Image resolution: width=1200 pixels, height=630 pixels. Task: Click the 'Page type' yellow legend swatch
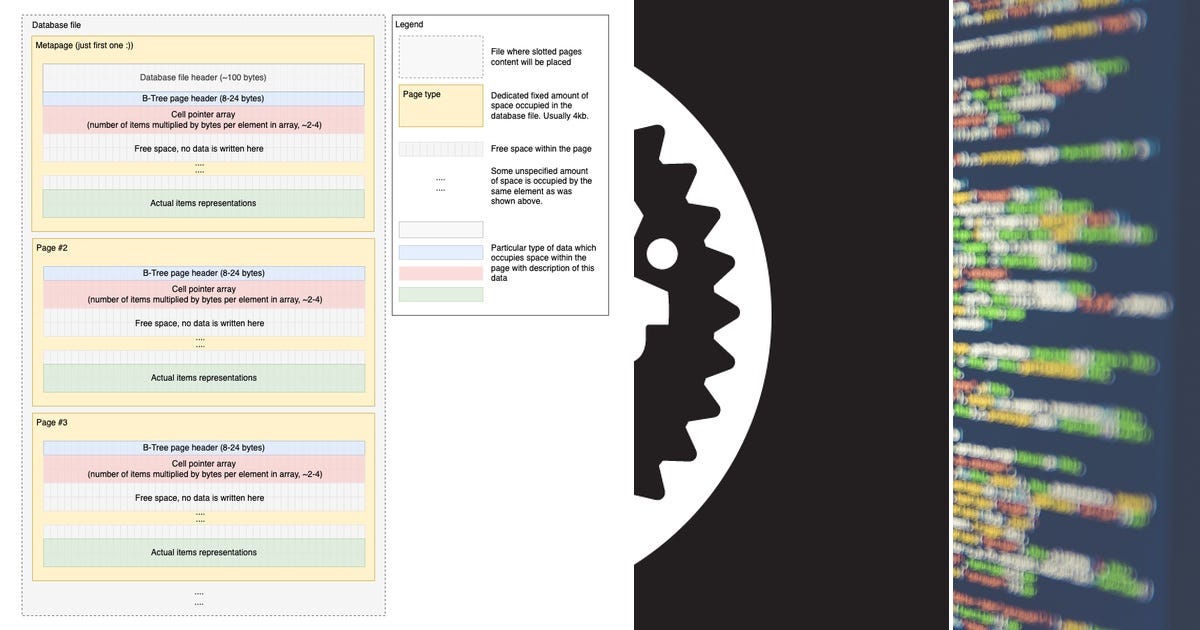click(x=440, y=105)
